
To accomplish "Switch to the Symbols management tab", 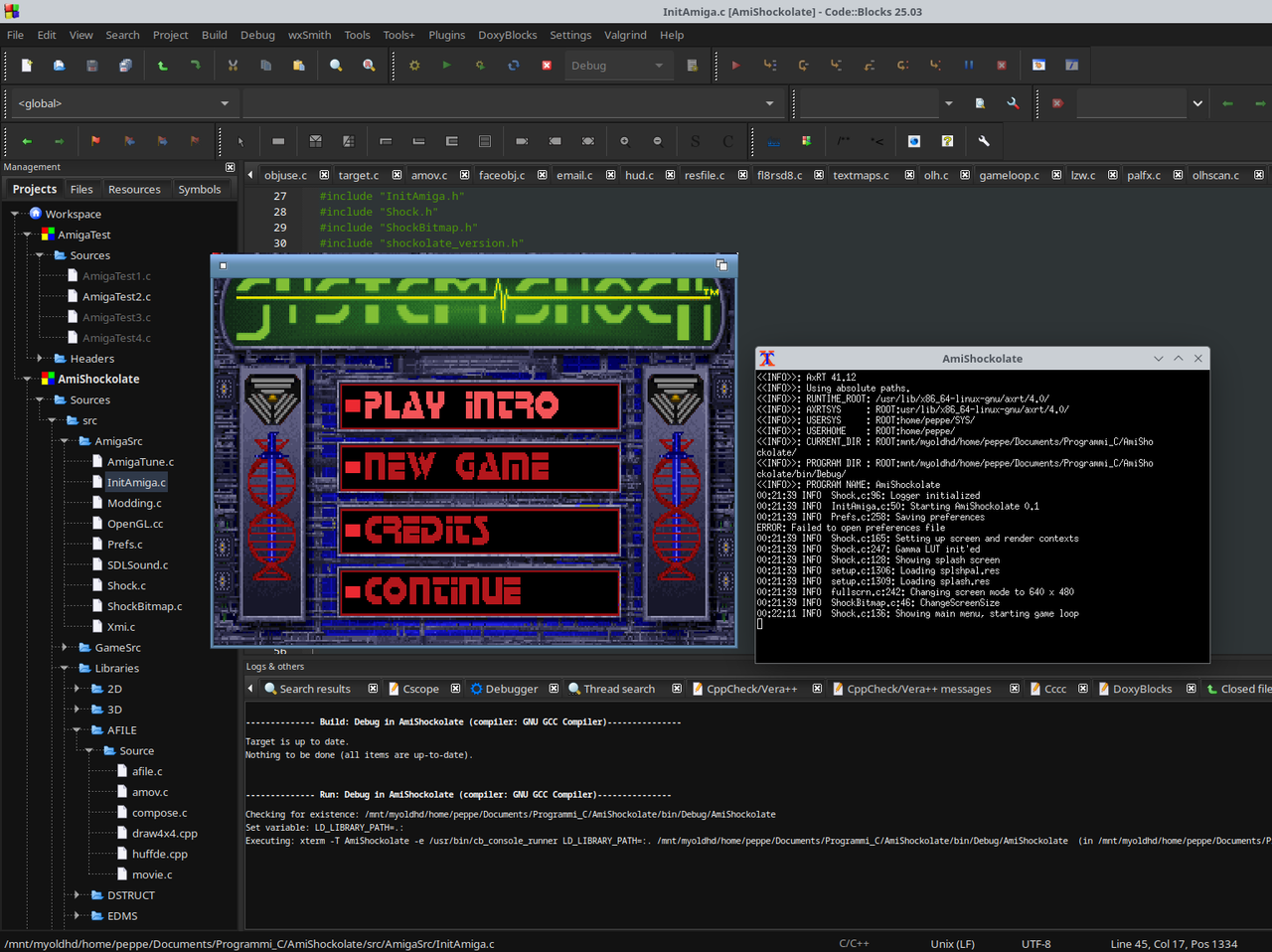I will click(200, 189).
